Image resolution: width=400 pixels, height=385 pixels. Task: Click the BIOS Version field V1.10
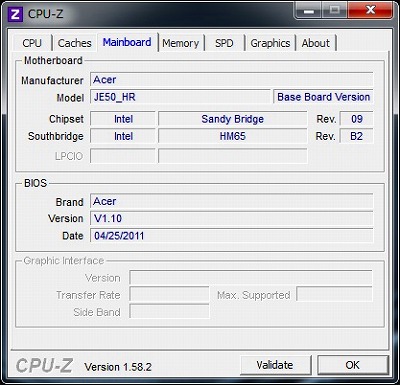[x=231, y=219]
